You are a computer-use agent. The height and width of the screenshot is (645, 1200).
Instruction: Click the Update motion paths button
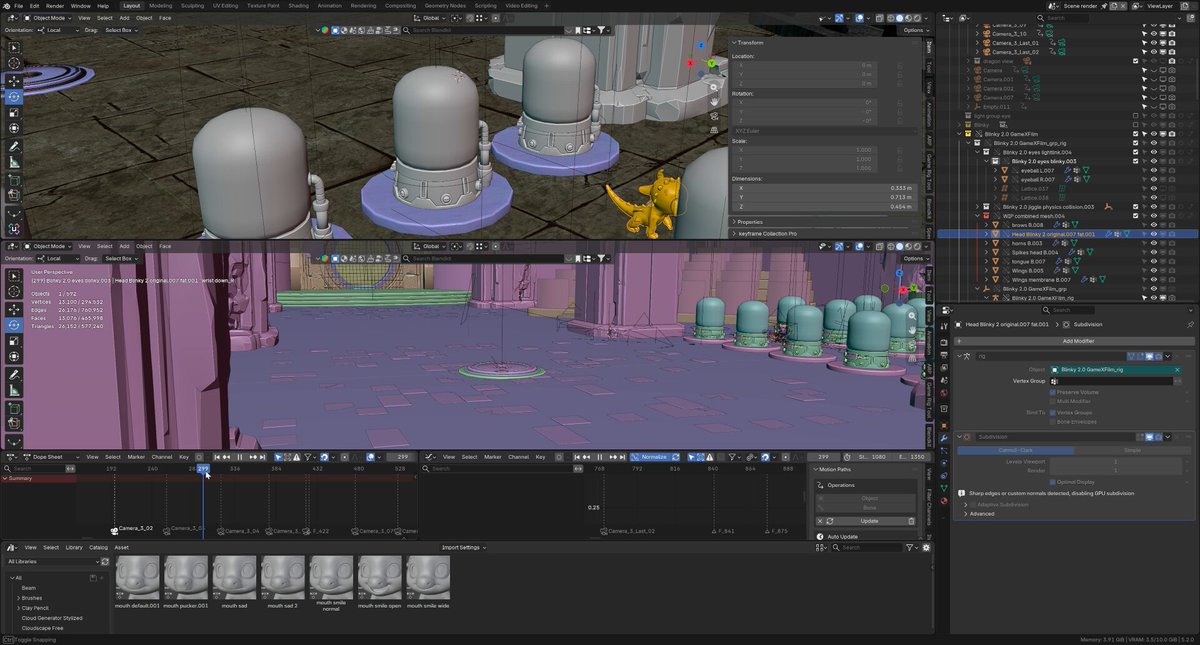point(869,521)
